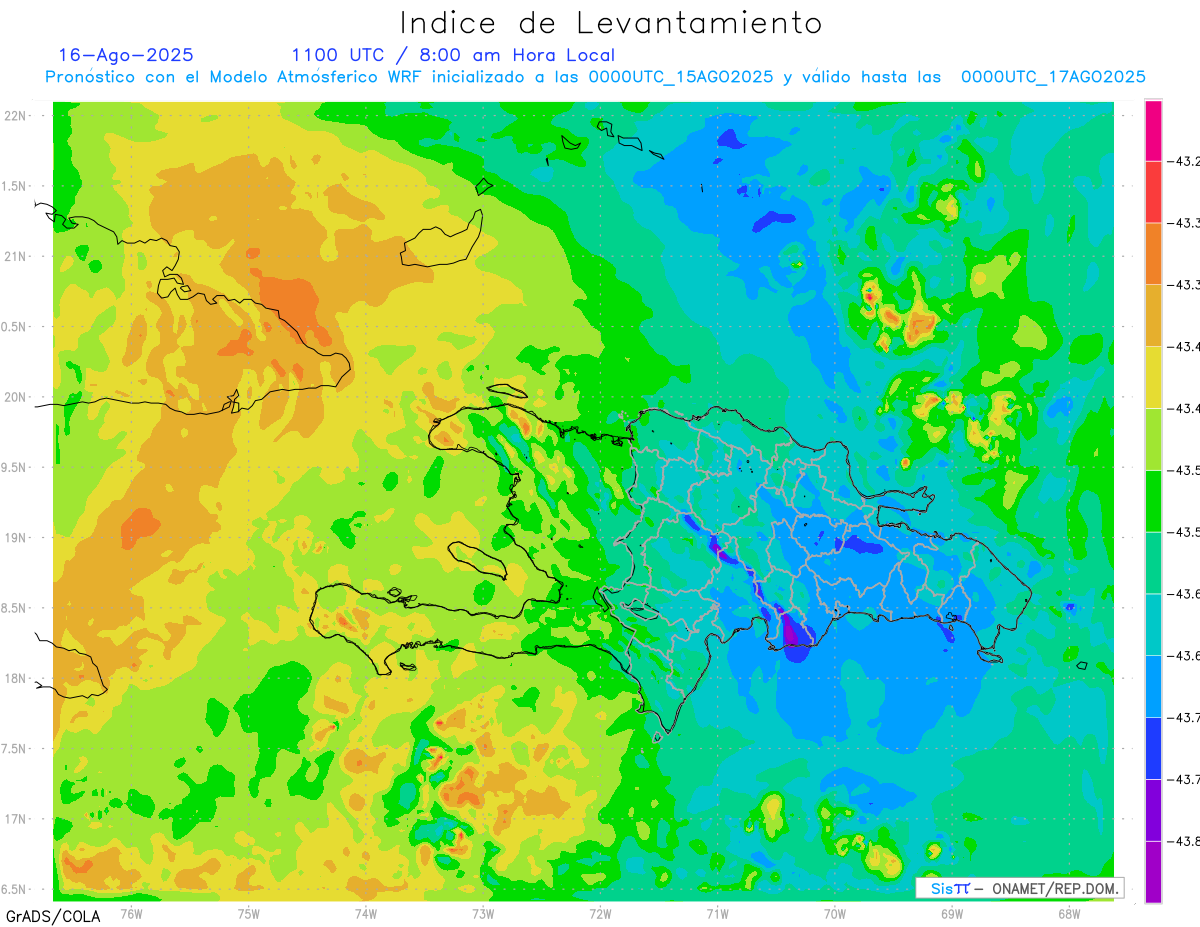The image size is (1200, 927).
Task: Click the '17N' latitude label
Action: [16, 819]
